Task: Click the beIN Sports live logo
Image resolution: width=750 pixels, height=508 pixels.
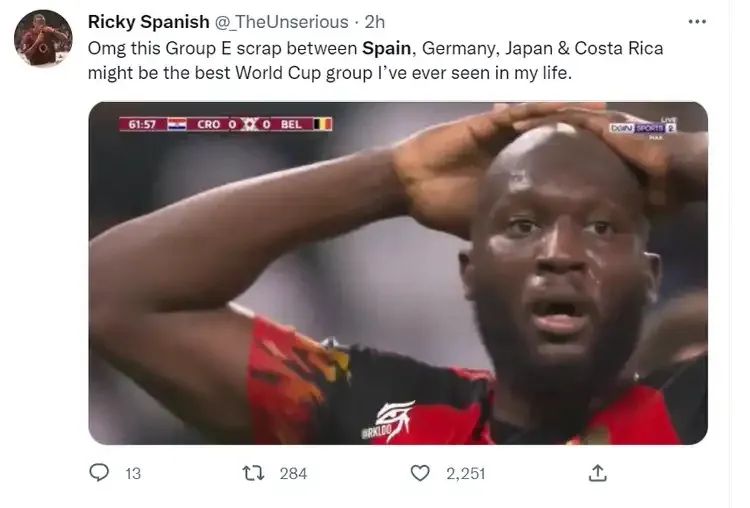Action: (x=643, y=128)
